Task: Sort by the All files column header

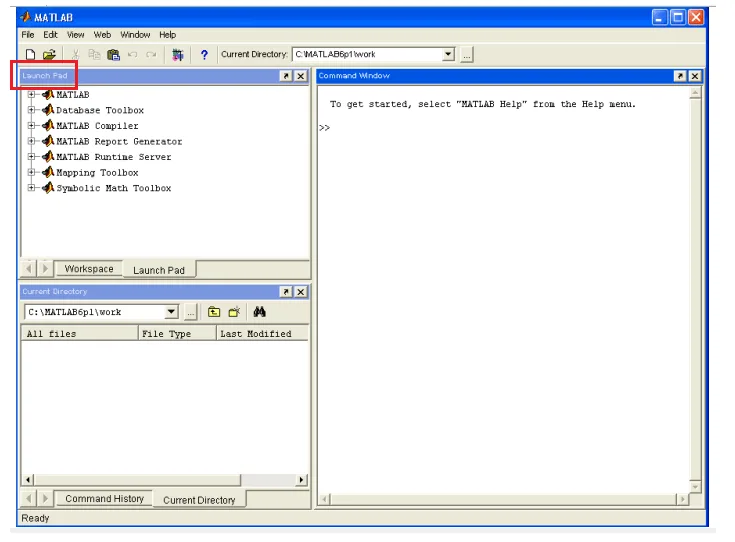Action: click(80, 333)
